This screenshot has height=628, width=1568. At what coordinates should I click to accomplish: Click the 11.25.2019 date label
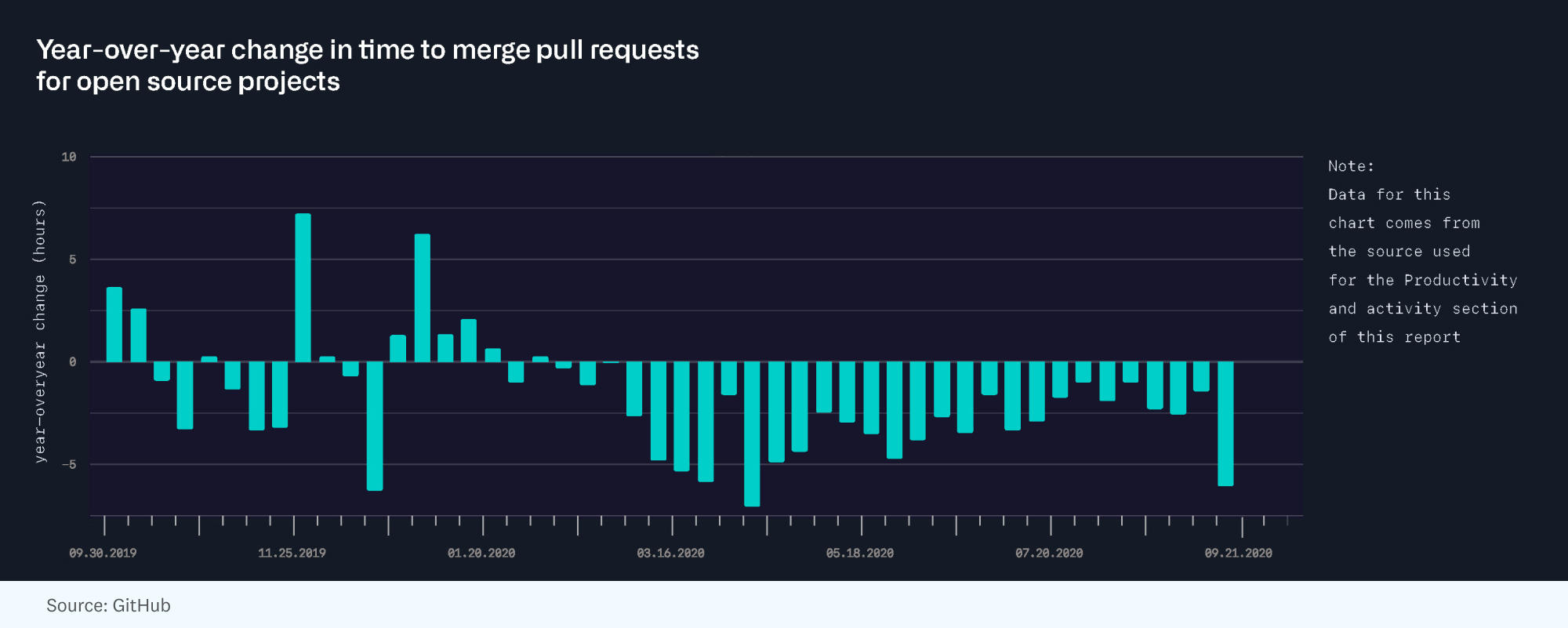292,554
